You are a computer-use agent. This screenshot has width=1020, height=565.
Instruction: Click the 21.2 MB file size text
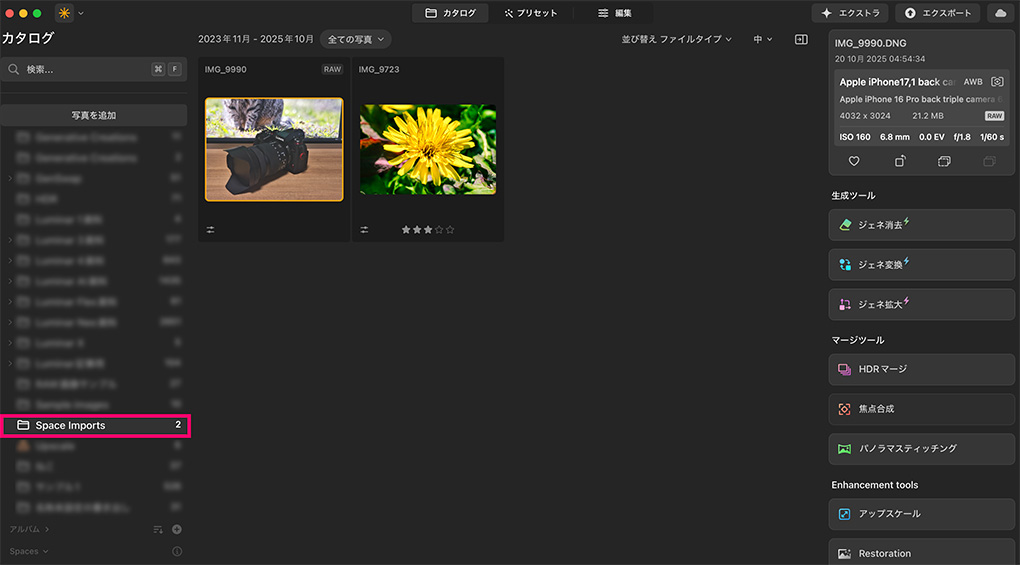[x=928, y=116]
